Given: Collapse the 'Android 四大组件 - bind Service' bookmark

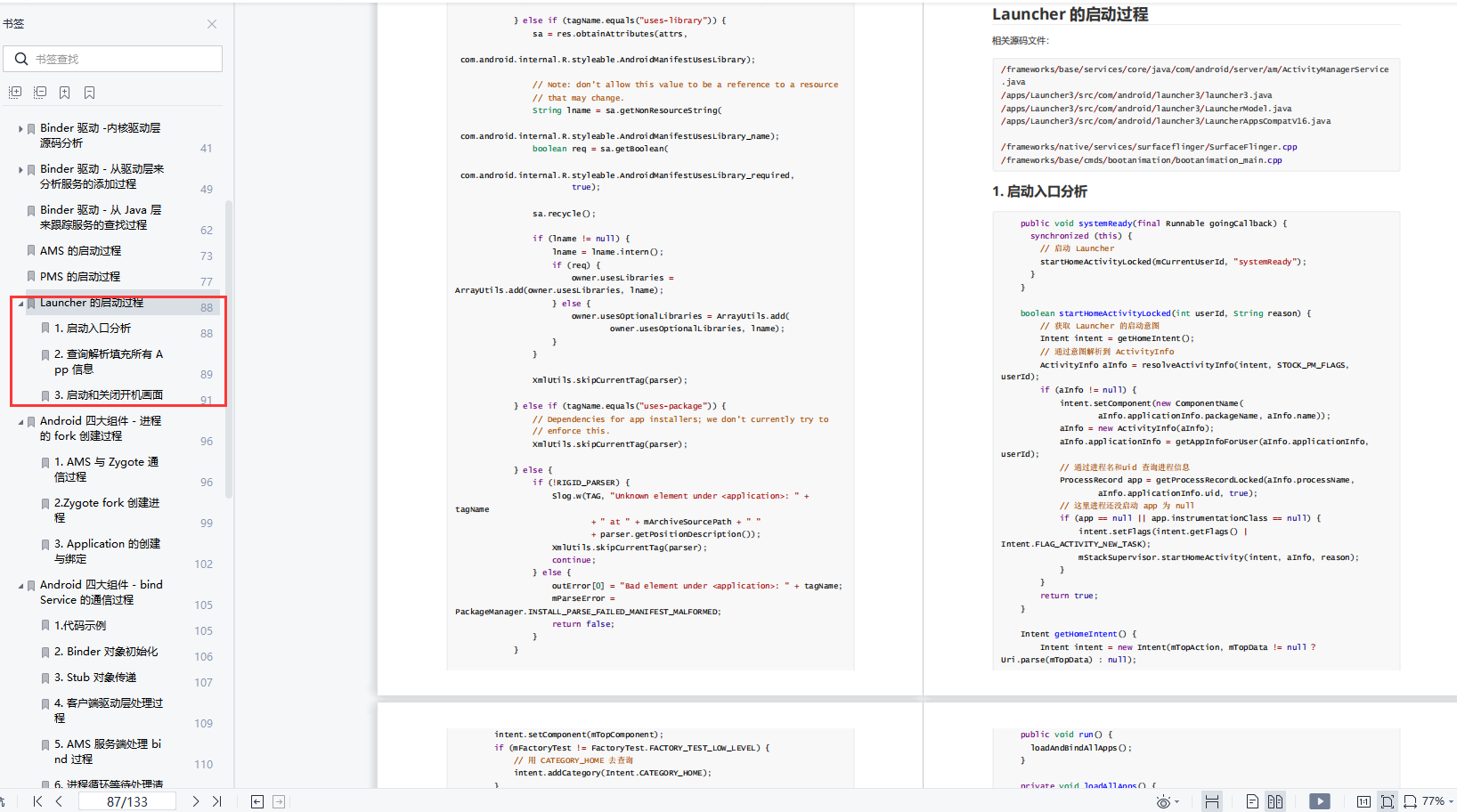Looking at the screenshot, I should 20,586.
